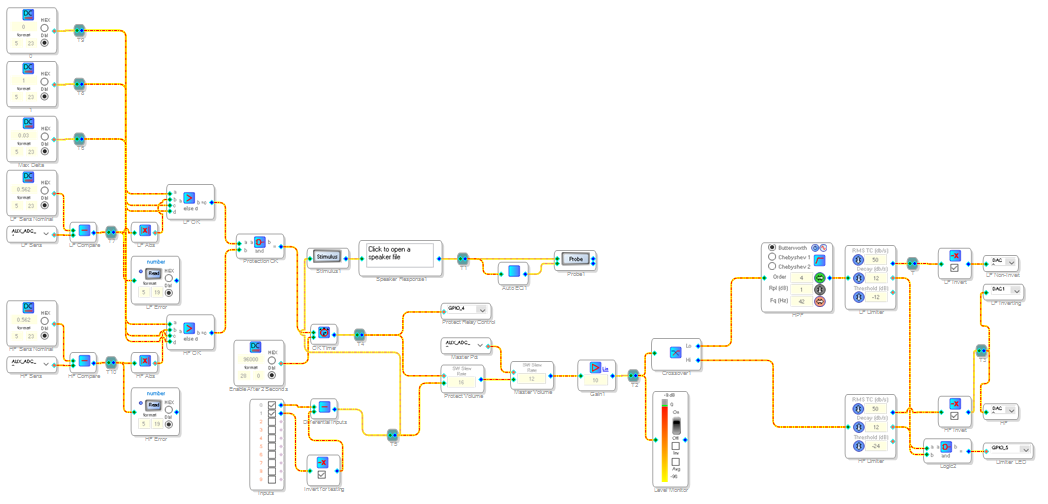This screenshot has height=504, width=1048.
Task: Click the Protection OK AND gate icon
Action: (x=261, y=242)
